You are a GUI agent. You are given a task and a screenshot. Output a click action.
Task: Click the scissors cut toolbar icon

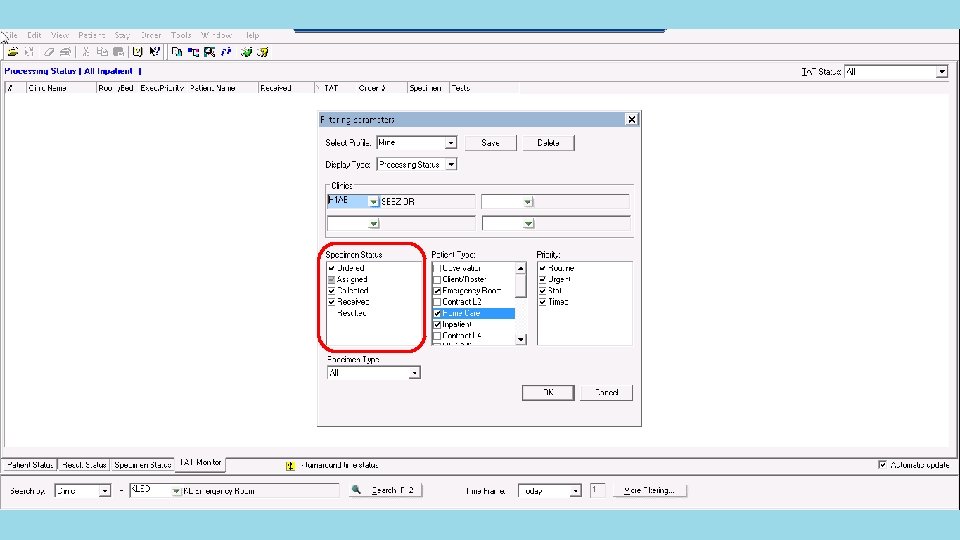pos(86,52)
